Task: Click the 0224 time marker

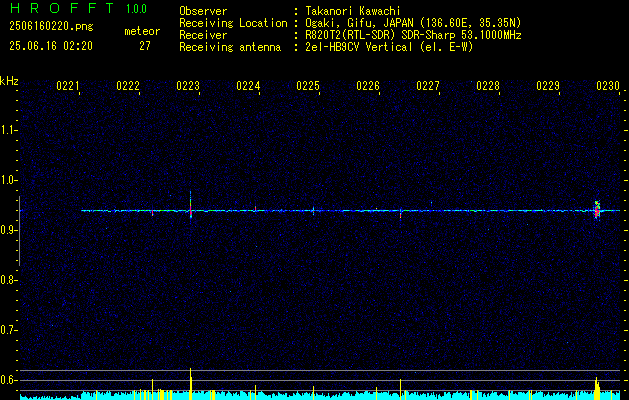Action: point(248,86)
